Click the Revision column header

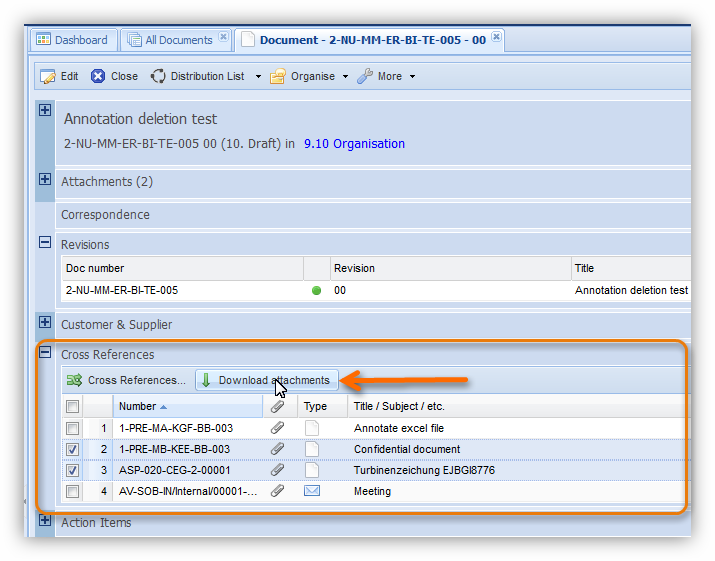(x=451, y=268)
